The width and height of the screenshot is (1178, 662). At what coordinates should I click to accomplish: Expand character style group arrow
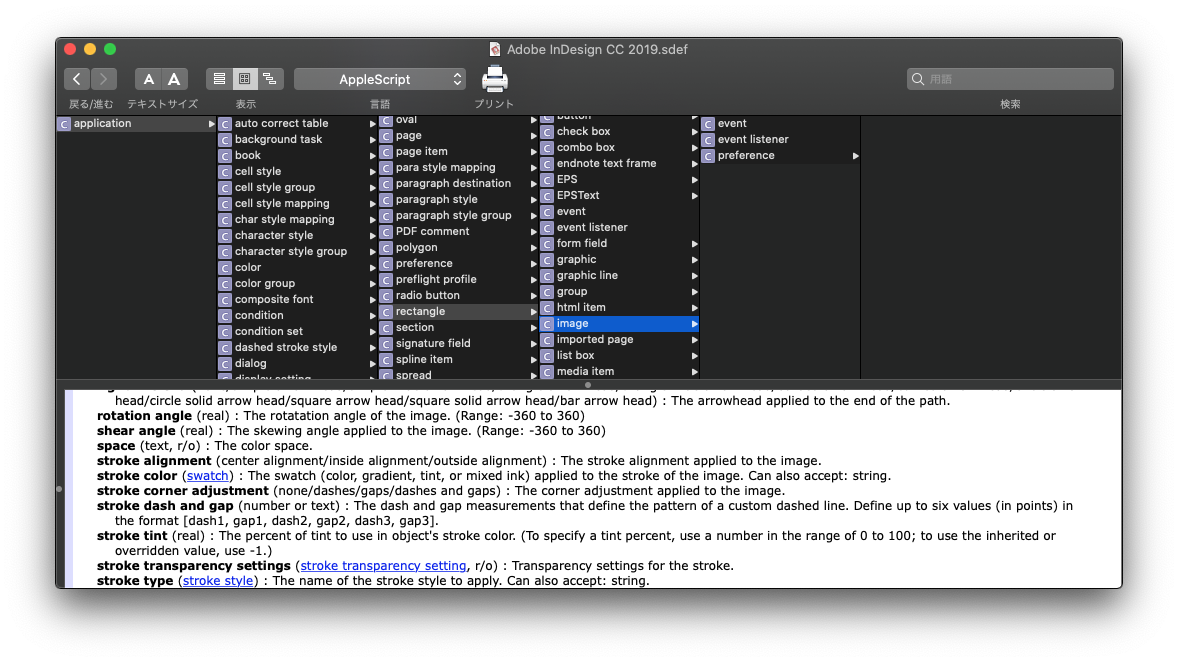pos(373,252)
